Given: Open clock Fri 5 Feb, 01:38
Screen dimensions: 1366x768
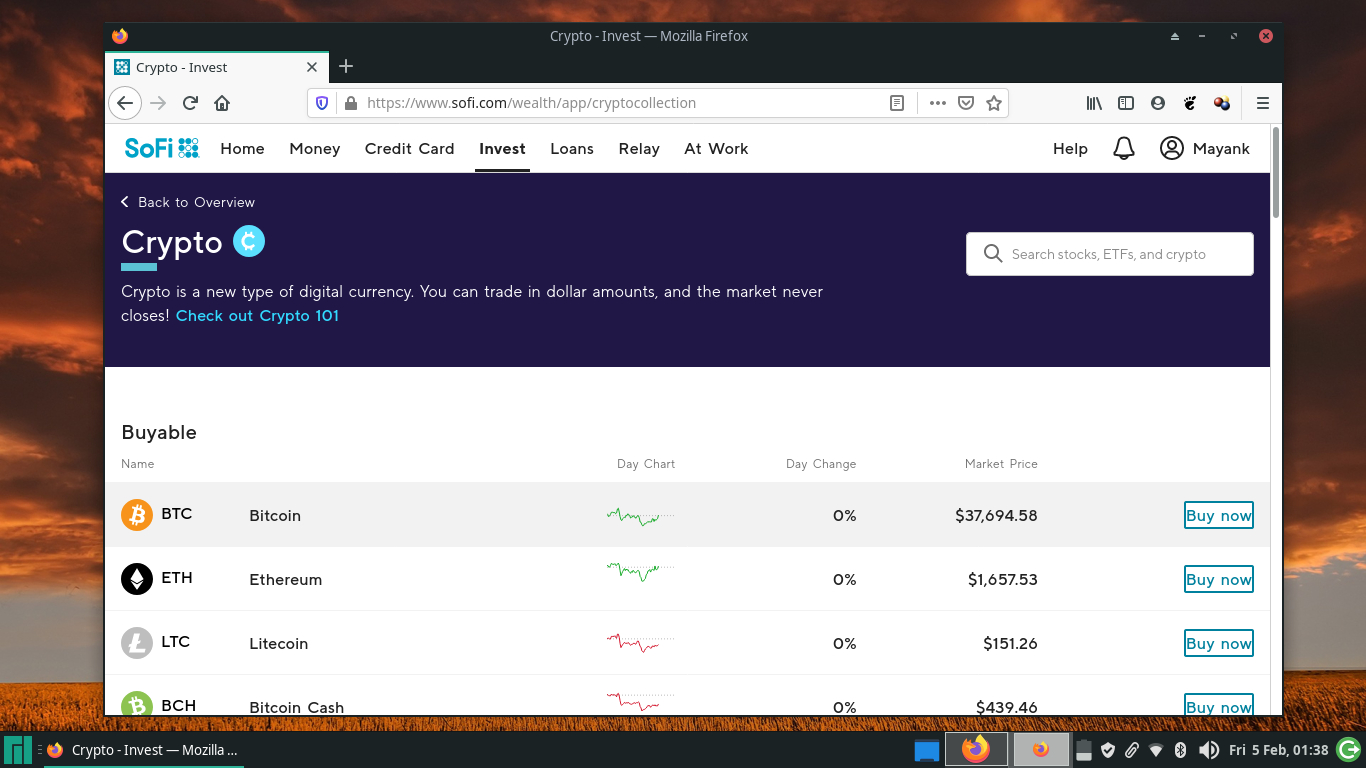Looking at the screenshot, I should click(1278, 750).
